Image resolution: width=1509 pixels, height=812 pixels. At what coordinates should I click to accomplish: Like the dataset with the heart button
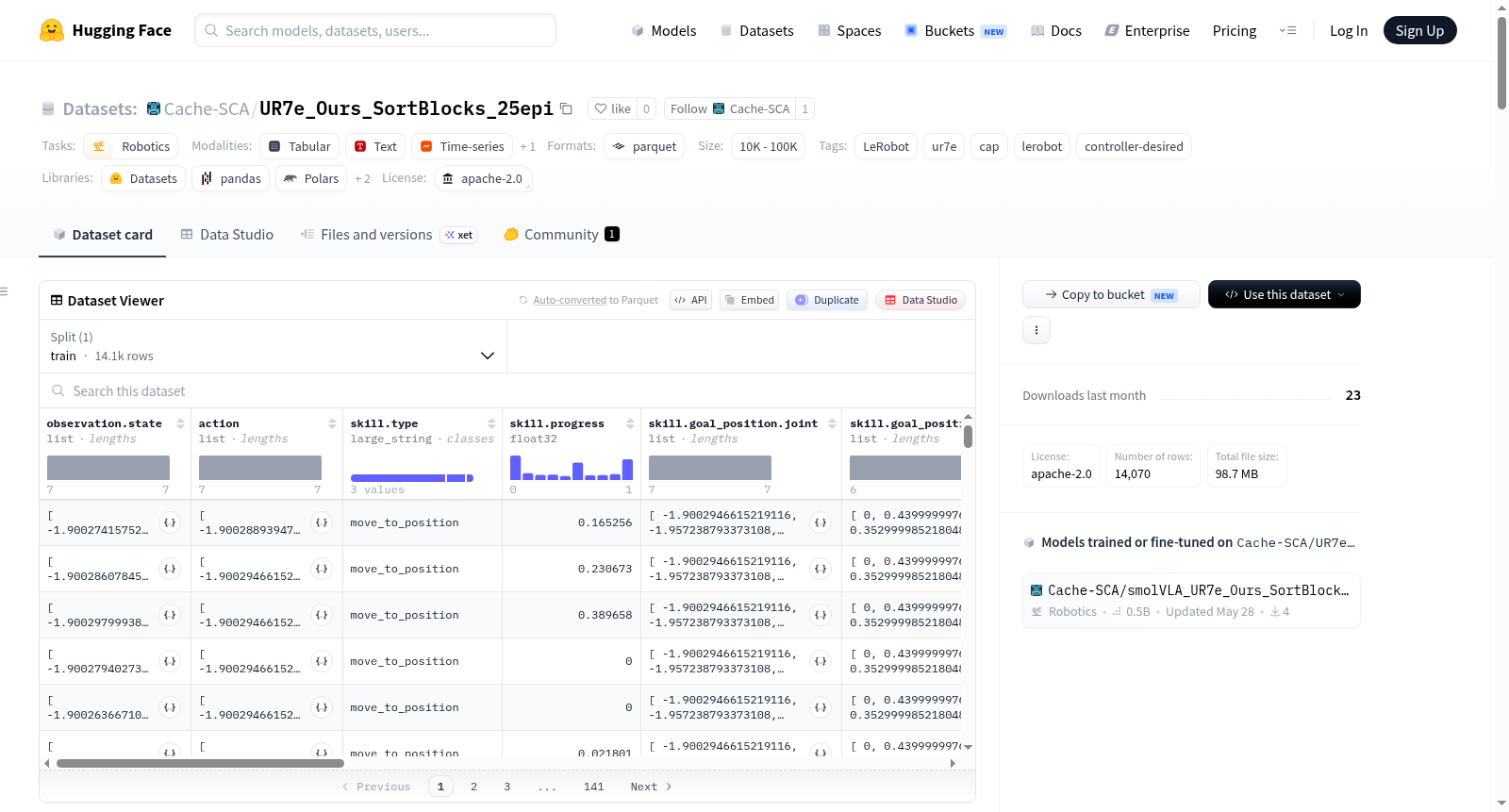[x=612, y=108]
